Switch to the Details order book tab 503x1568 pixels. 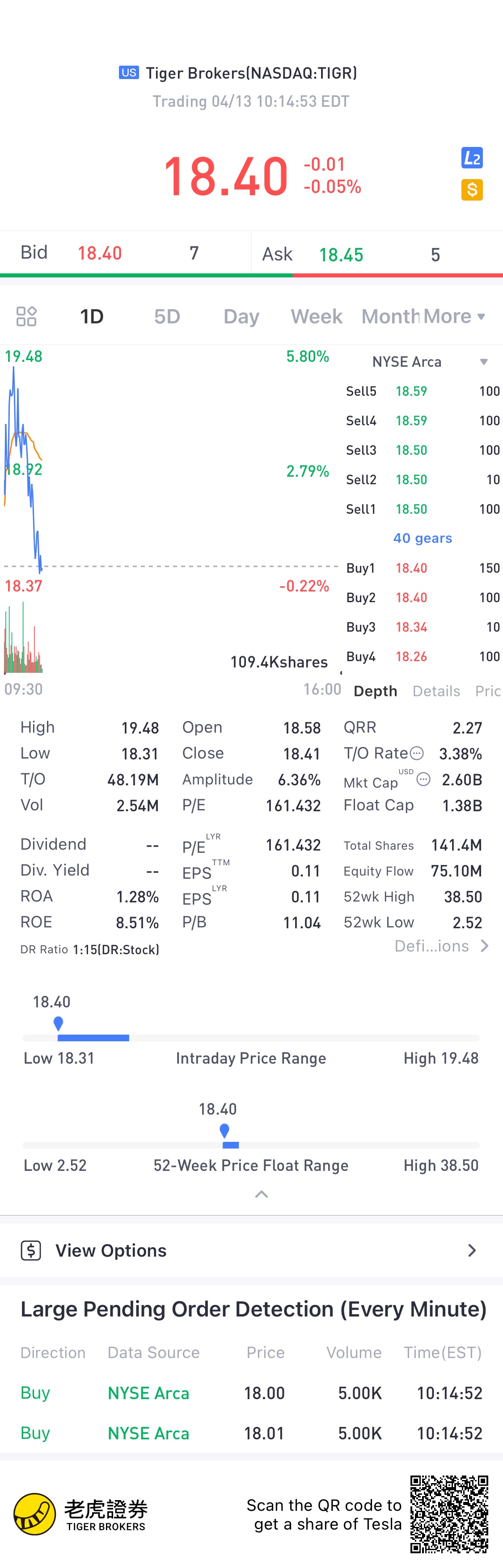[x=436, y=691]
